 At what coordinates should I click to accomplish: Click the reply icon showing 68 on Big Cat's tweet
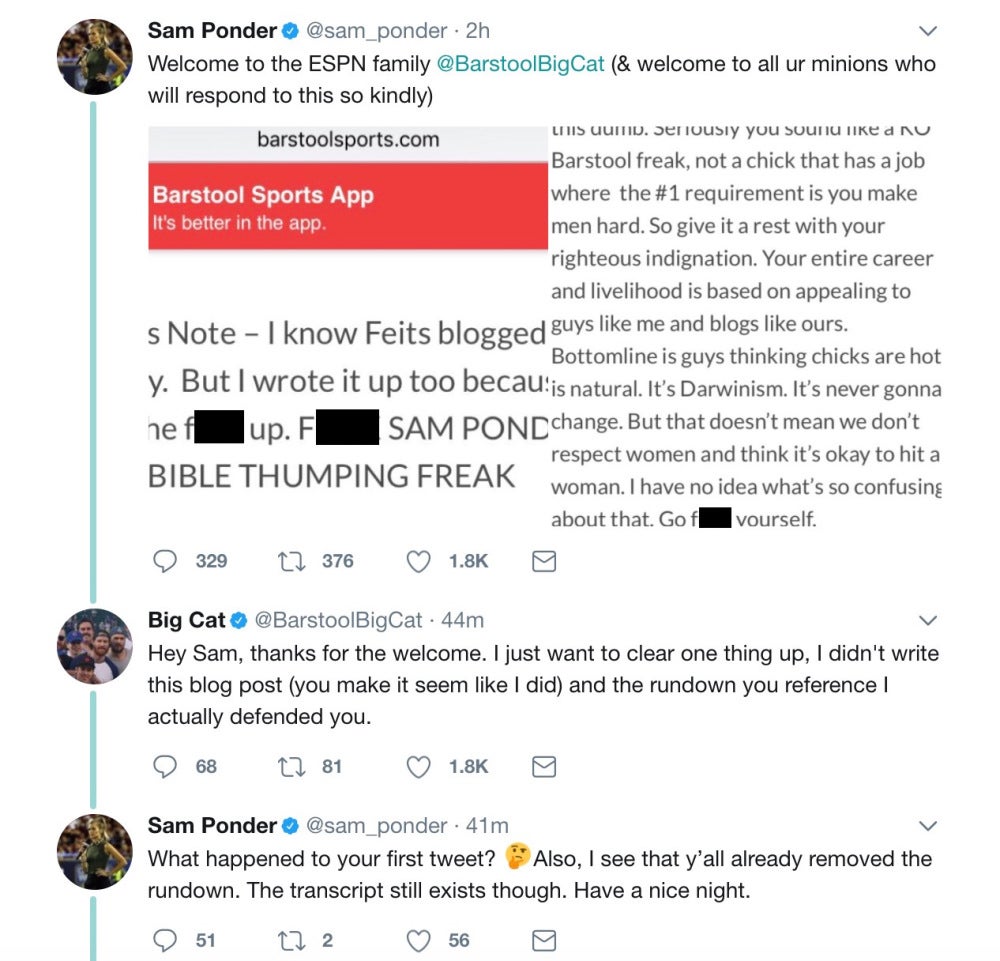pyautogui.click(x=163, y=766)
